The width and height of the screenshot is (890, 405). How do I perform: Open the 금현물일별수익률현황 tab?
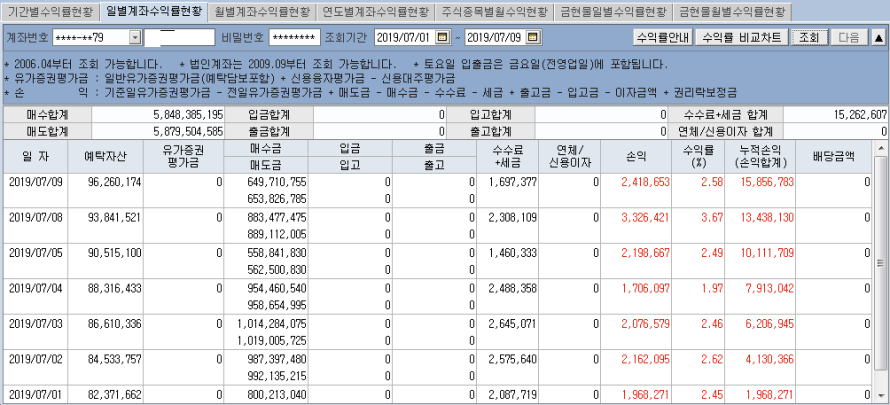click(614, 11)
